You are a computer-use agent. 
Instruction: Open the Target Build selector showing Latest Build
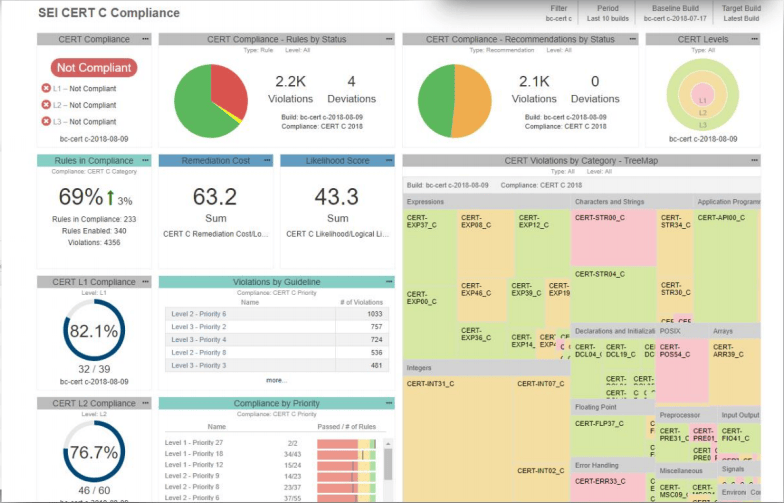pos(741,14)
